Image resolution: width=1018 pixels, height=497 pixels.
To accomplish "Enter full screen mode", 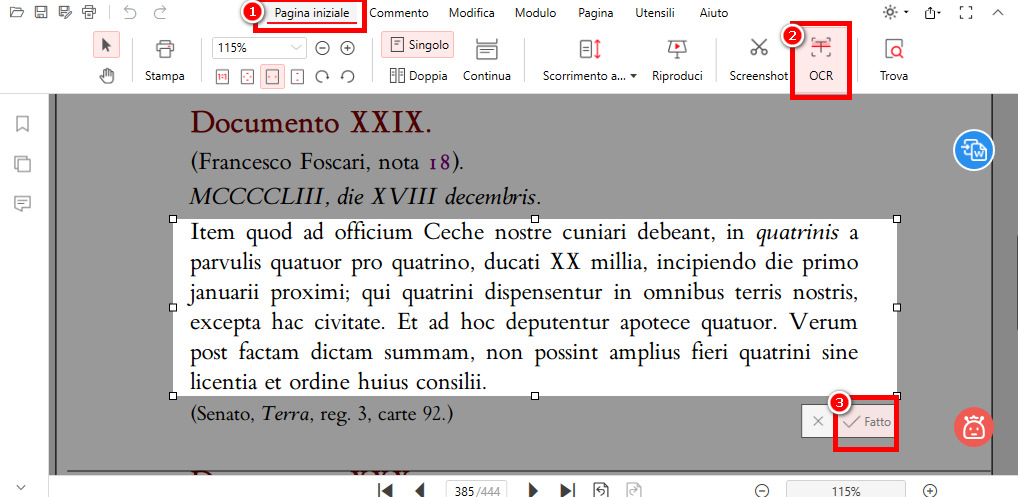I will [x=966, y=12].
